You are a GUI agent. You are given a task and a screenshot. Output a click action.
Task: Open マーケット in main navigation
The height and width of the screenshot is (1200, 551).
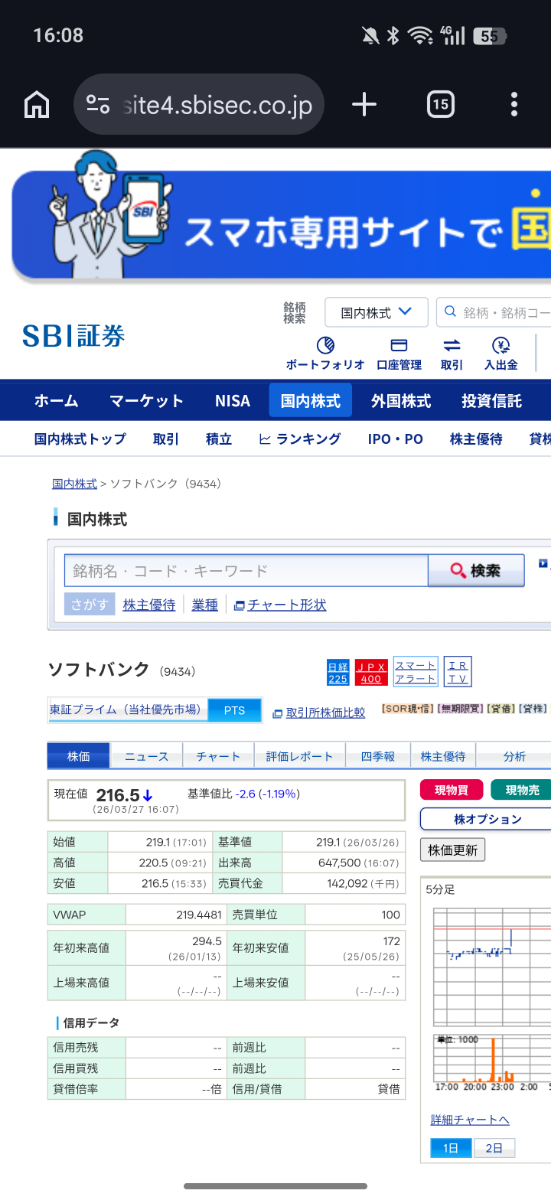click(x=147, y=401)
